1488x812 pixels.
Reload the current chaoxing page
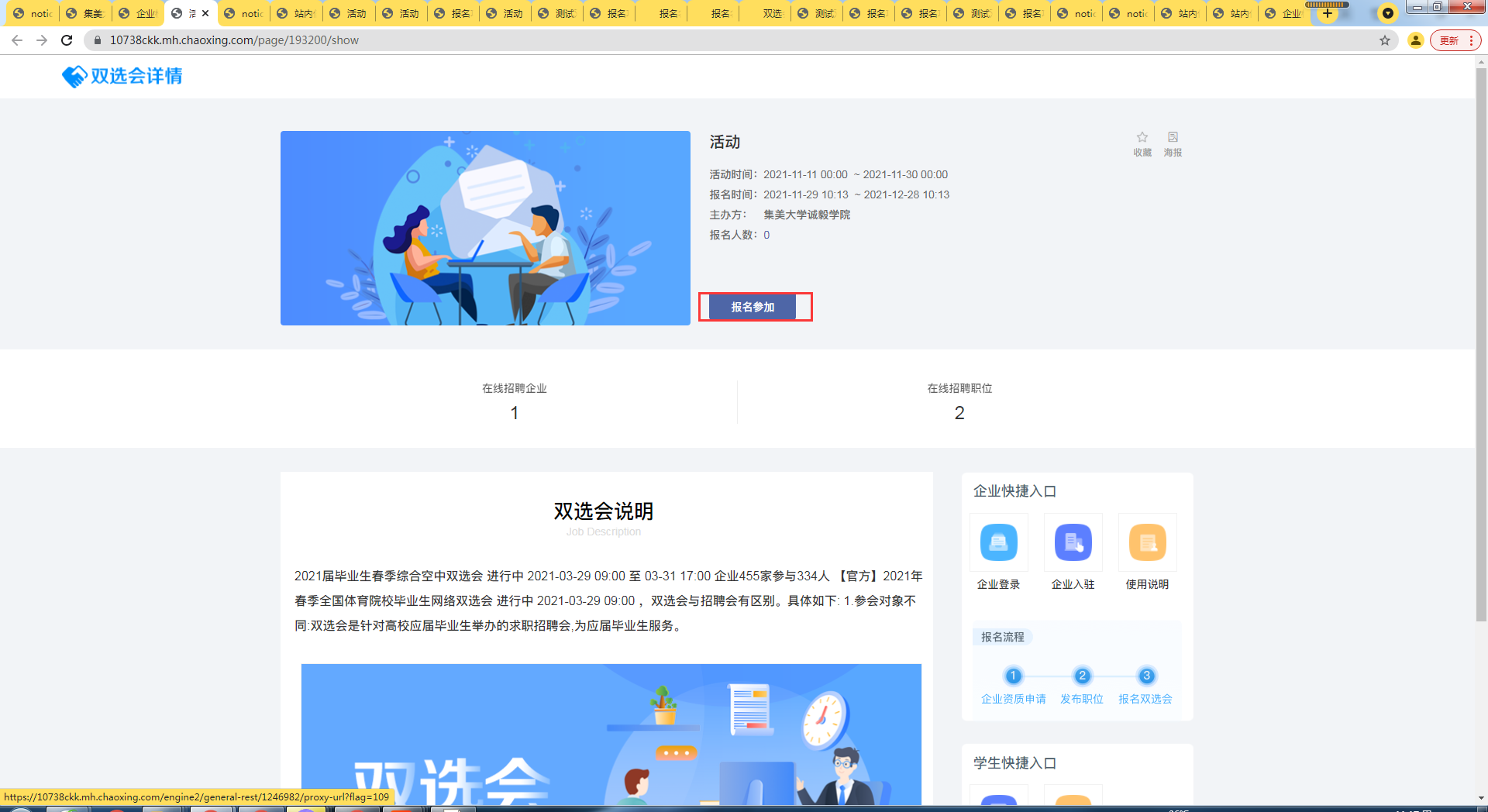67,40
